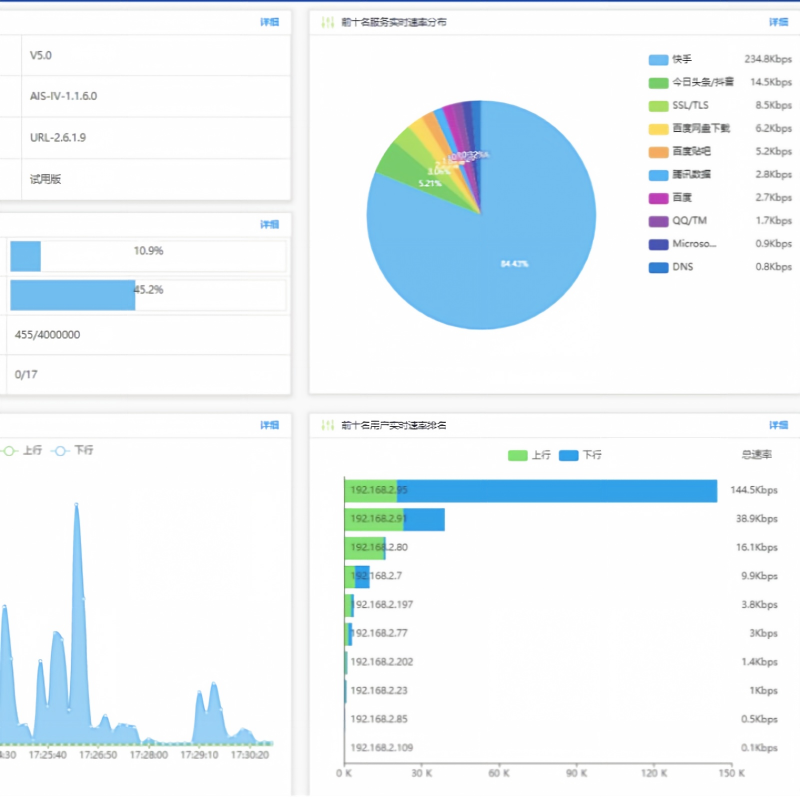Click the orange swatch at 5.2Kbps legend row

pyautogui.click(x=658, y=152)
